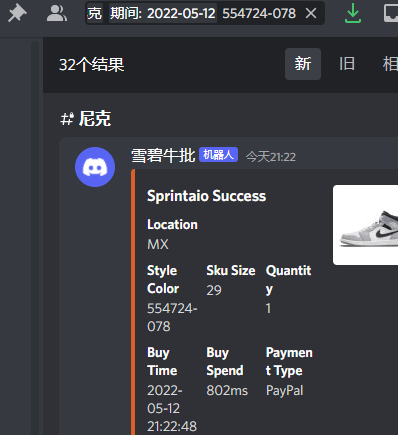Open the inbox icon in the top bar
Screen dimensions: 398x435
[x=391, y=14]
